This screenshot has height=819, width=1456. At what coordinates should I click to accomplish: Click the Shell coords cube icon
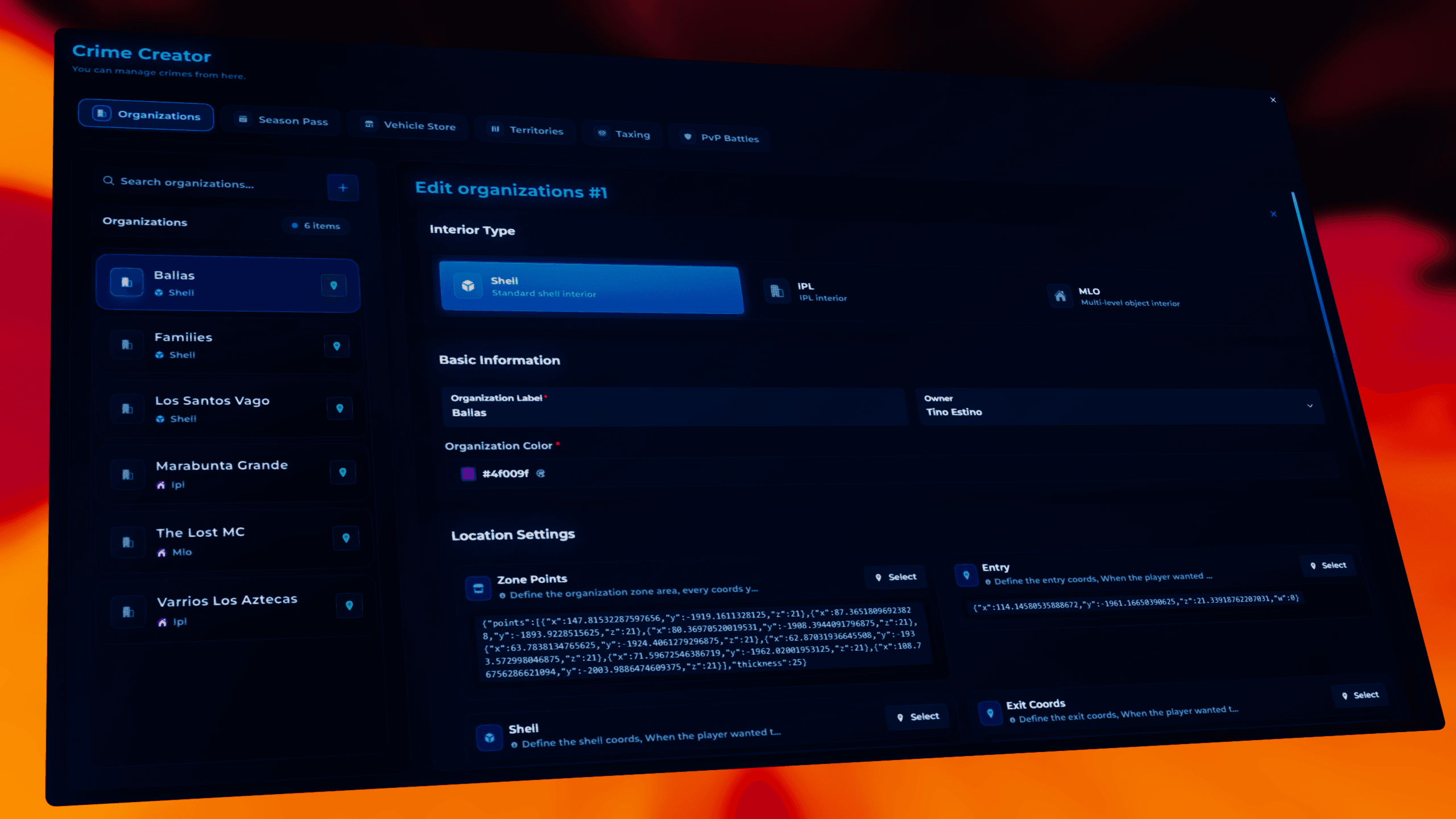[489, 737]
